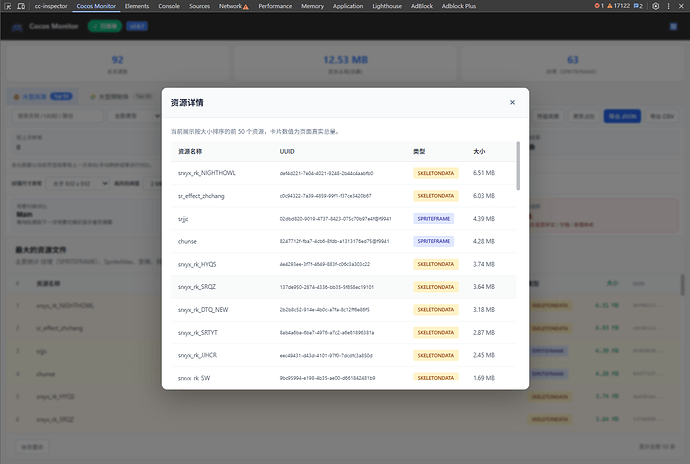Screen dimensions: 690x464
Task: Open the Application tab
Action: pyautogui.click(x=348, y=6)
